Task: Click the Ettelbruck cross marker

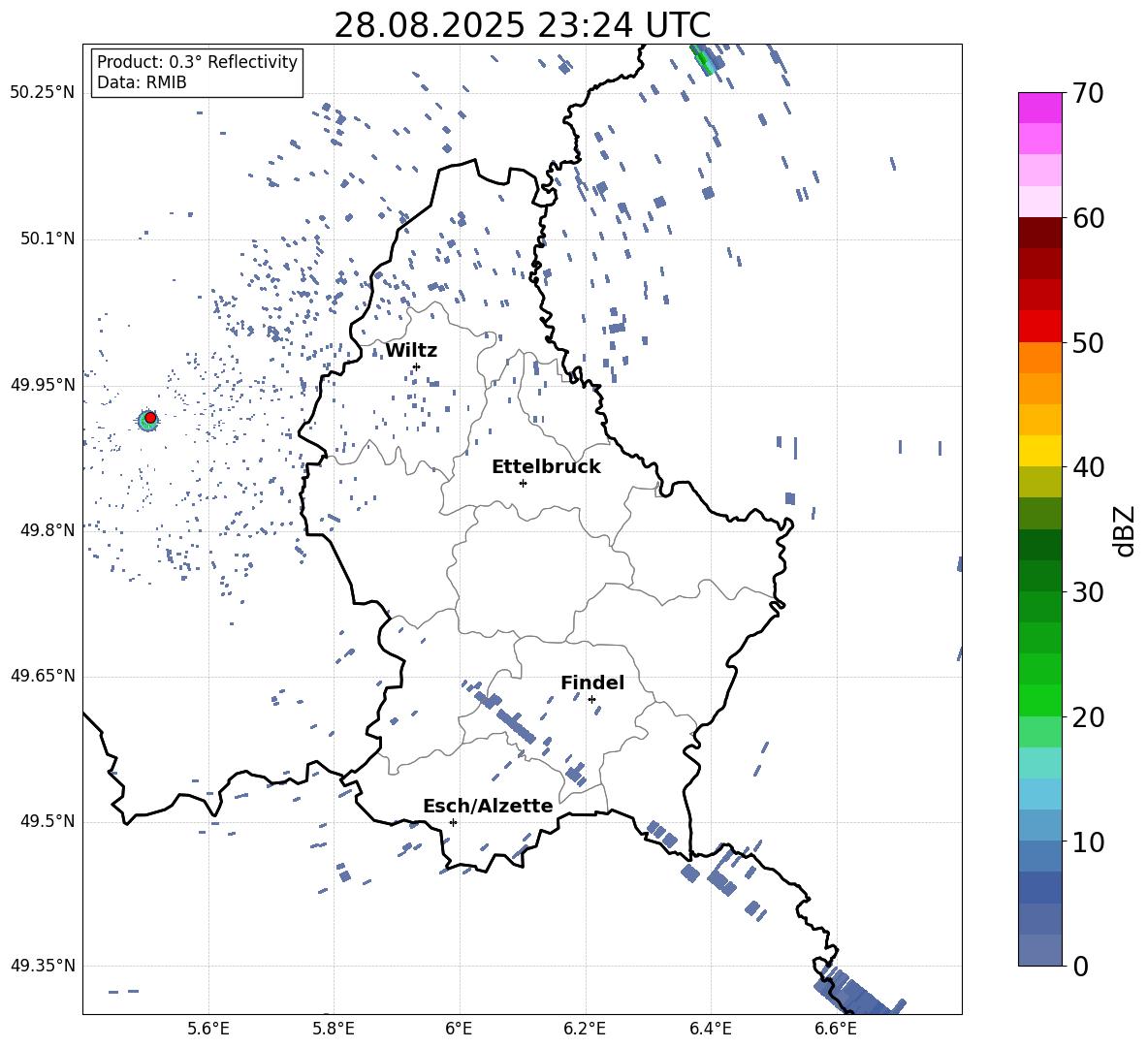Action: click(523, 483)
